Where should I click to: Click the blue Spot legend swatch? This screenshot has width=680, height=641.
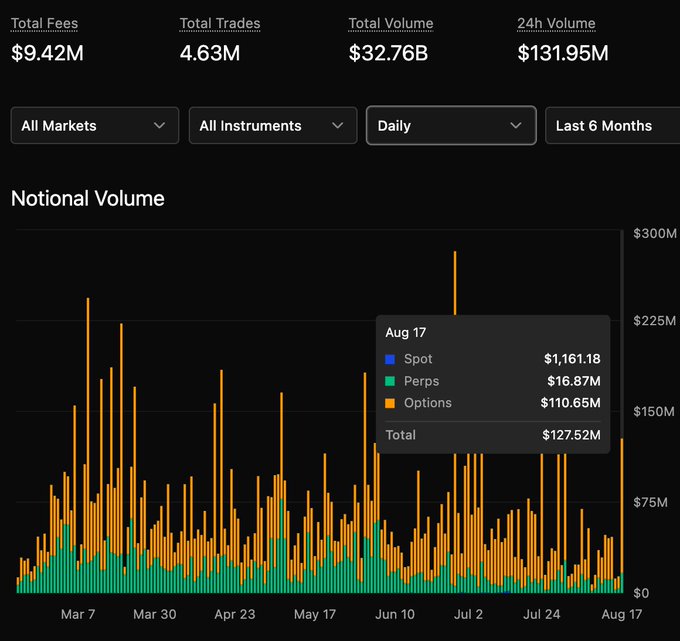coord(390,359)
